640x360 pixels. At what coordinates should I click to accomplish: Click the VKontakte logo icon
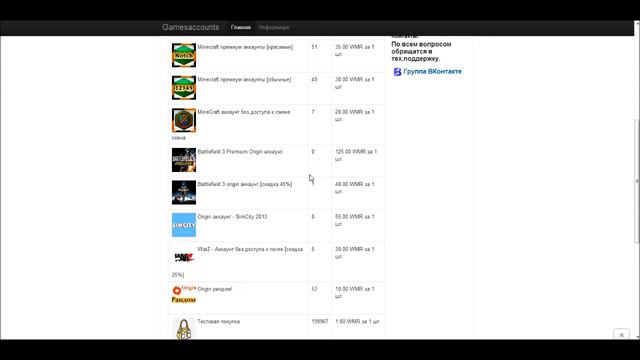[397, 72]
